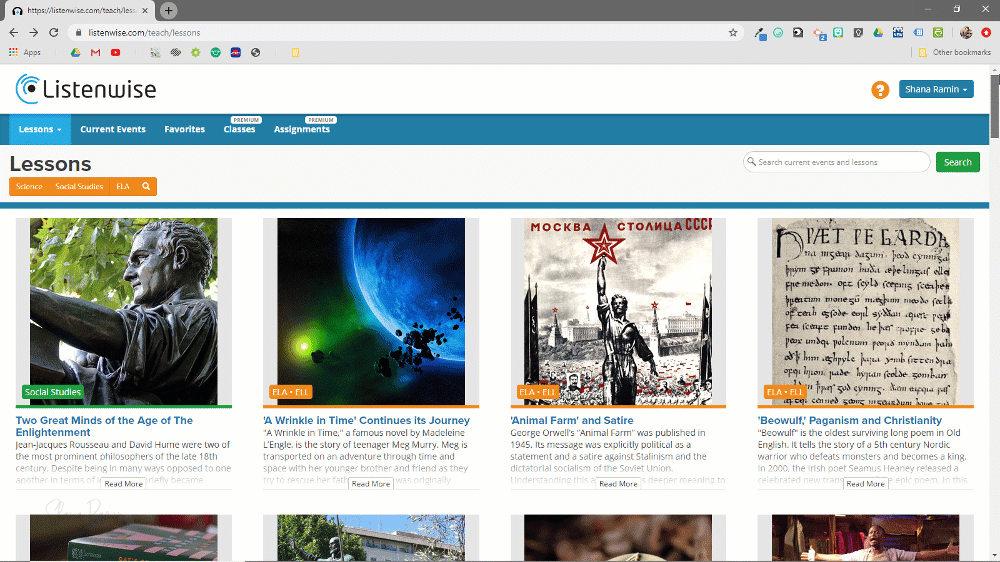Open the Gmail bookmark icon
Screen dimensions: 1000x562
pyautogui.click(x=96, y=52)
